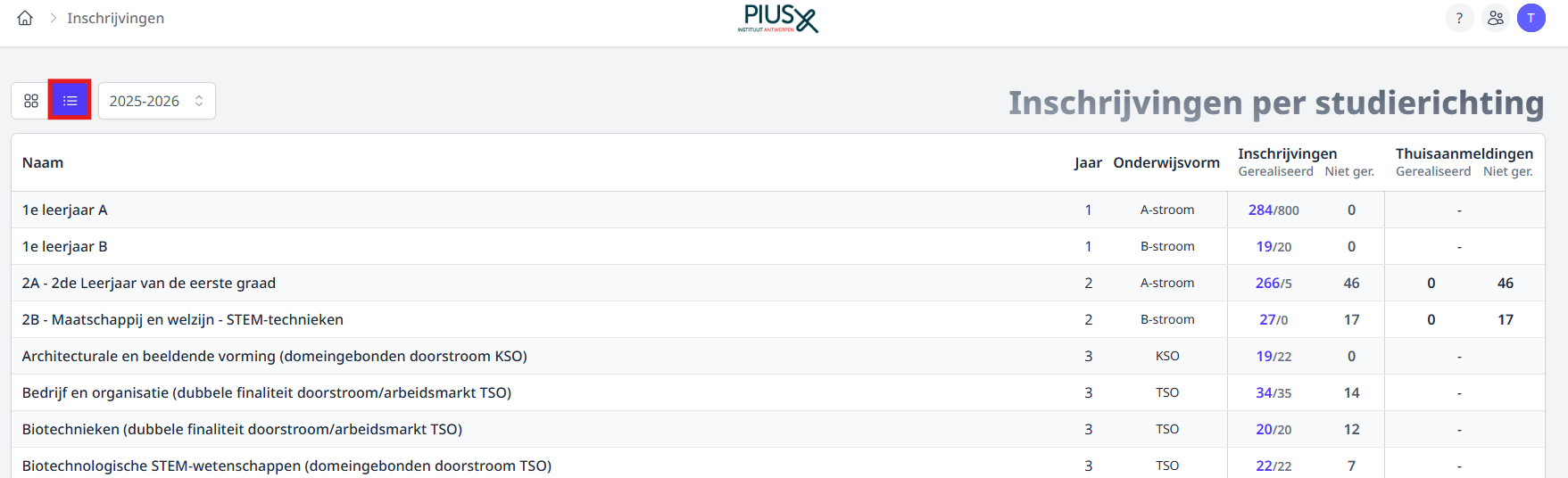
Task: Click the Jaar column header
Action: (x=1088, y=162)
